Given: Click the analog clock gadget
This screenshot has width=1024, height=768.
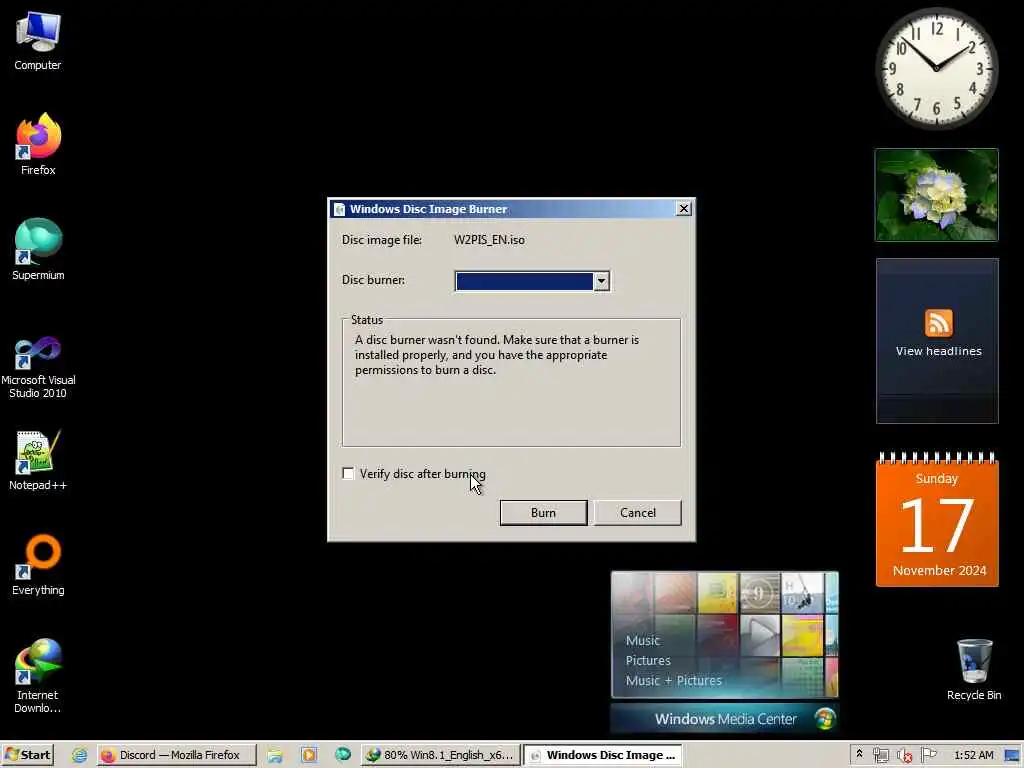Looking at the screenshot, I should 936,68.
